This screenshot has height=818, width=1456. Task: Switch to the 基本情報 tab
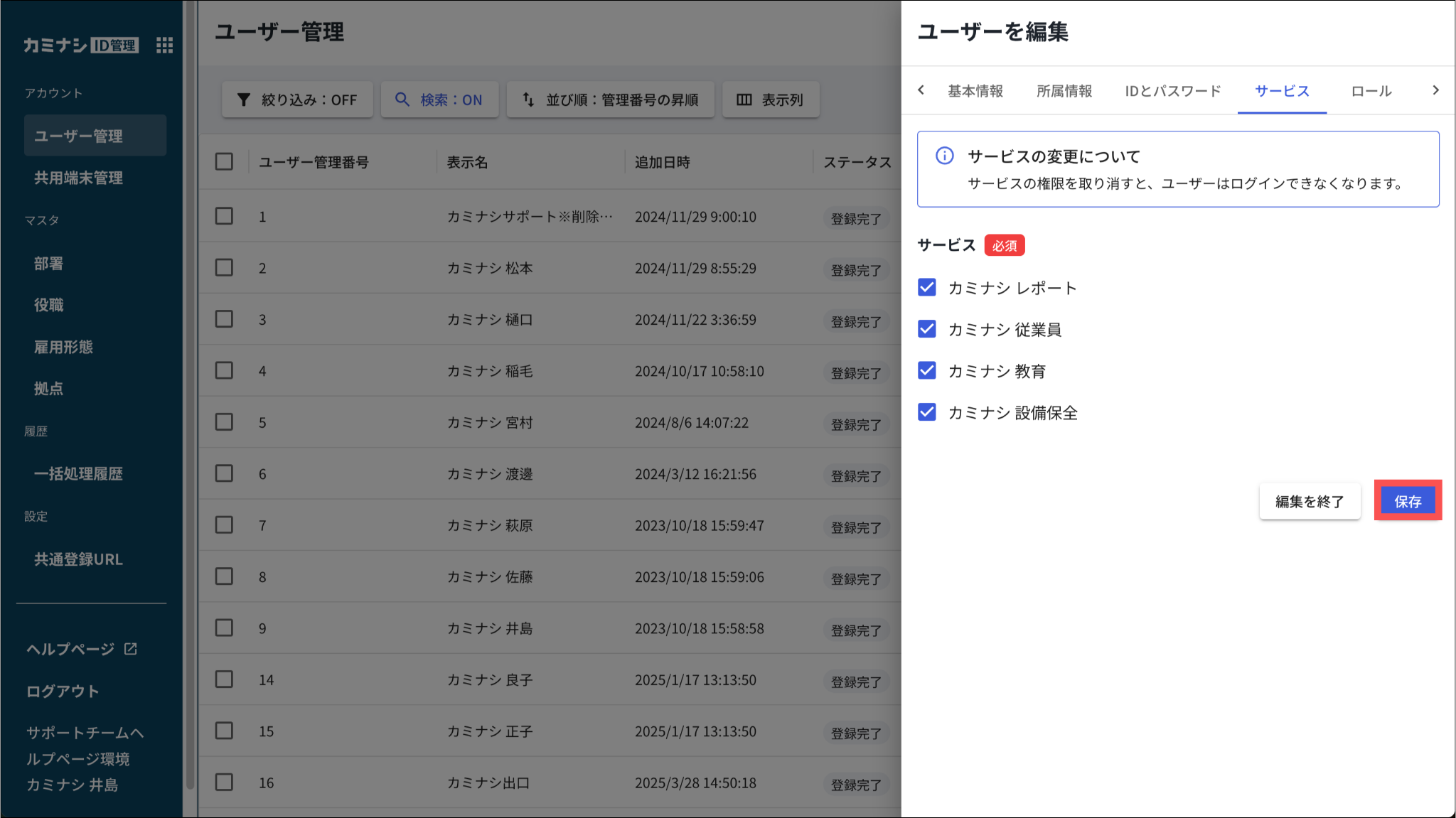(975, 91)
